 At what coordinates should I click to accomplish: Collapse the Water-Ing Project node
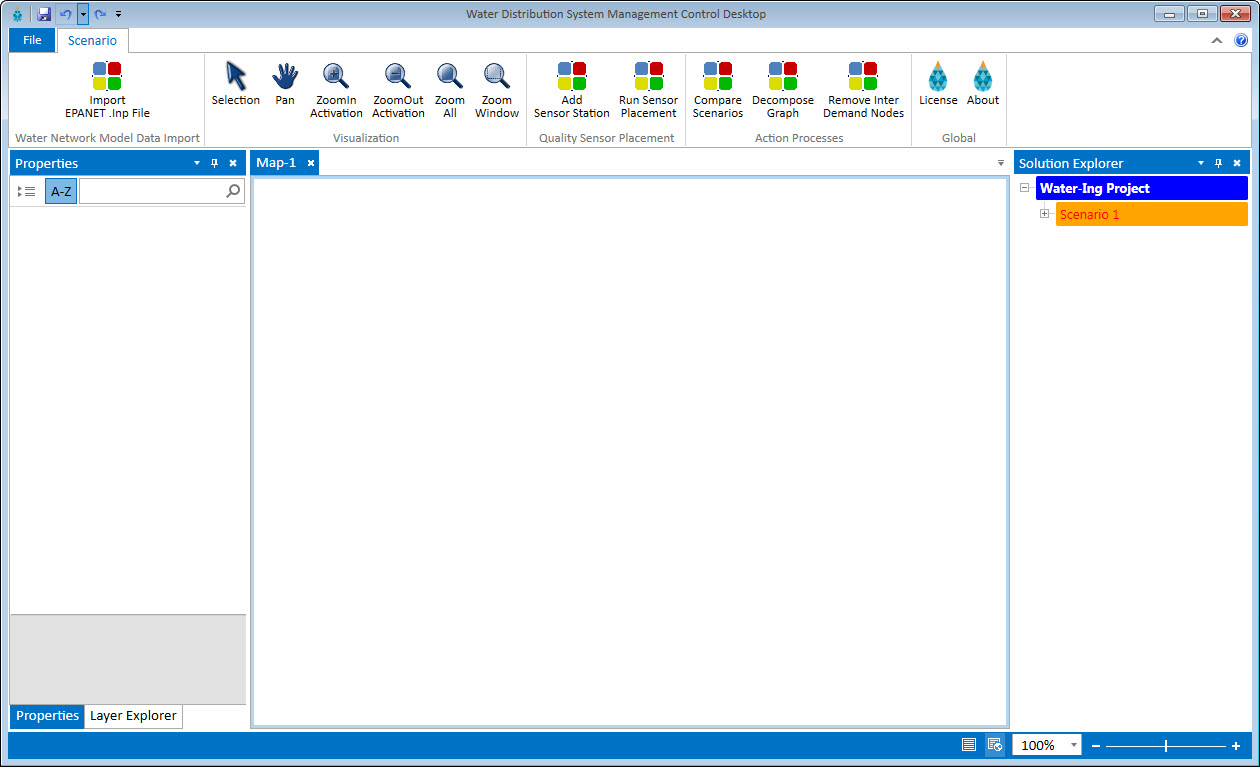(1025, 188)
